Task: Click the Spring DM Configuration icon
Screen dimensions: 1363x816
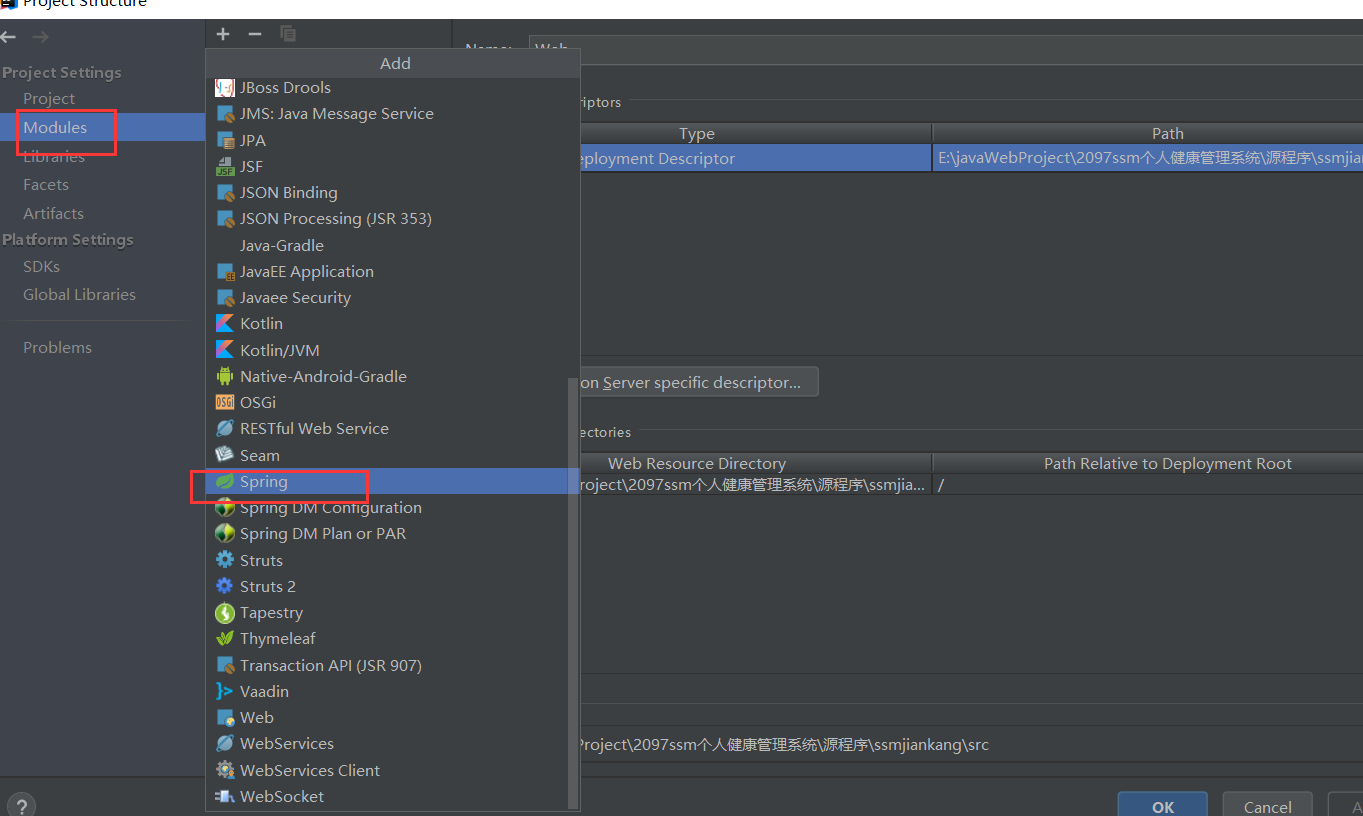Action: click(x=225, y=508)
